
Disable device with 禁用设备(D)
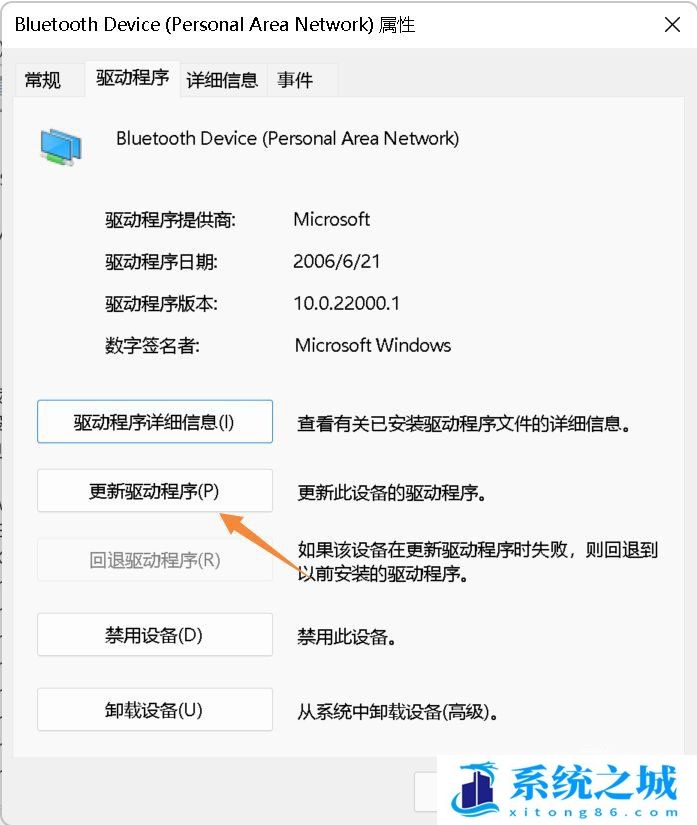tap(155, 635)
